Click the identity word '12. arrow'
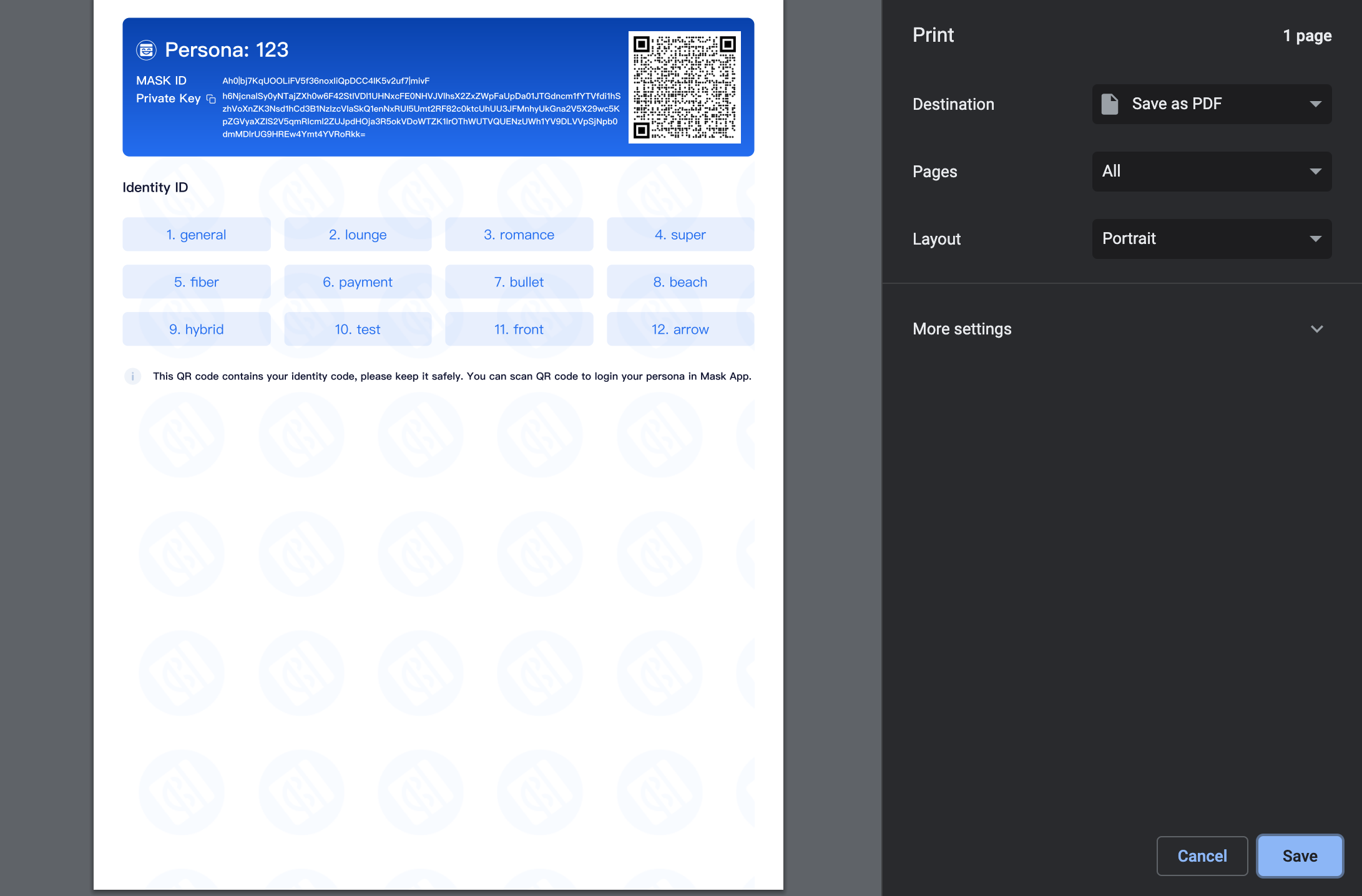Image resolution: width=1362 pixels, height=896 pixels. pos(680,329)
